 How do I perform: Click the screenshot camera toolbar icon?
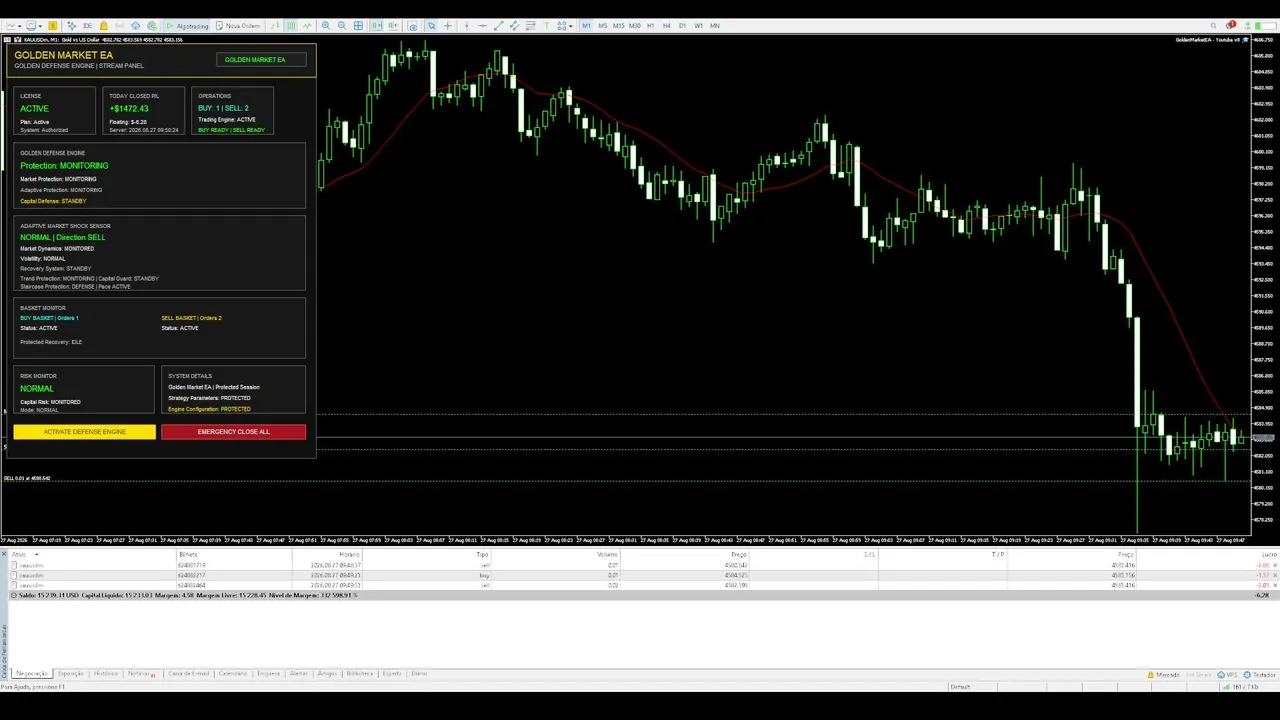coord(413,26)
